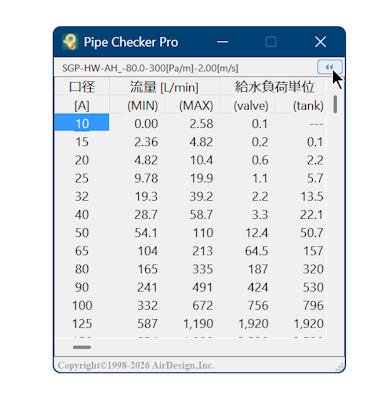Click MAX flow value 2.58
Screen dimensions: 391x403
click(x=201, y=124)
